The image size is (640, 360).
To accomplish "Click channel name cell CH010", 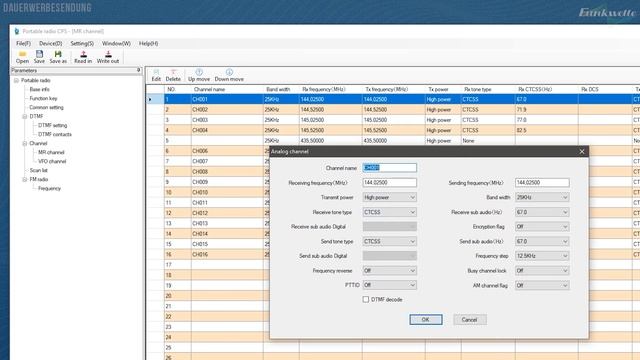I will (227, 192).
